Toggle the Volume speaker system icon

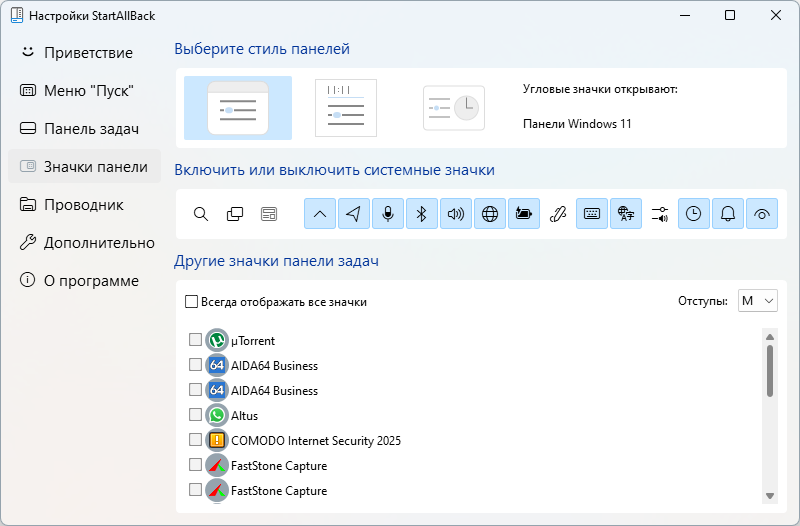click(x=456, y=214)
